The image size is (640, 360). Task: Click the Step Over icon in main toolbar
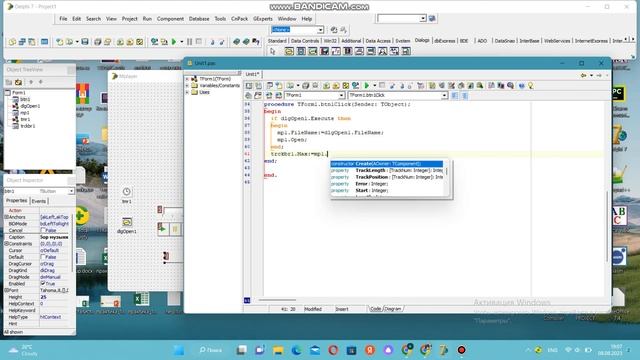(x=222, y=42)
